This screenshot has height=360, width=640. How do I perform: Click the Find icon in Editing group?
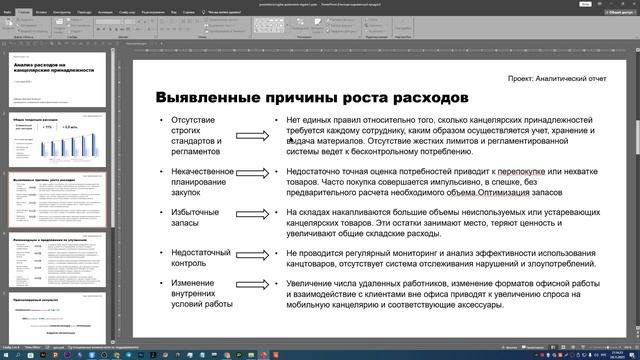point(367,20)
